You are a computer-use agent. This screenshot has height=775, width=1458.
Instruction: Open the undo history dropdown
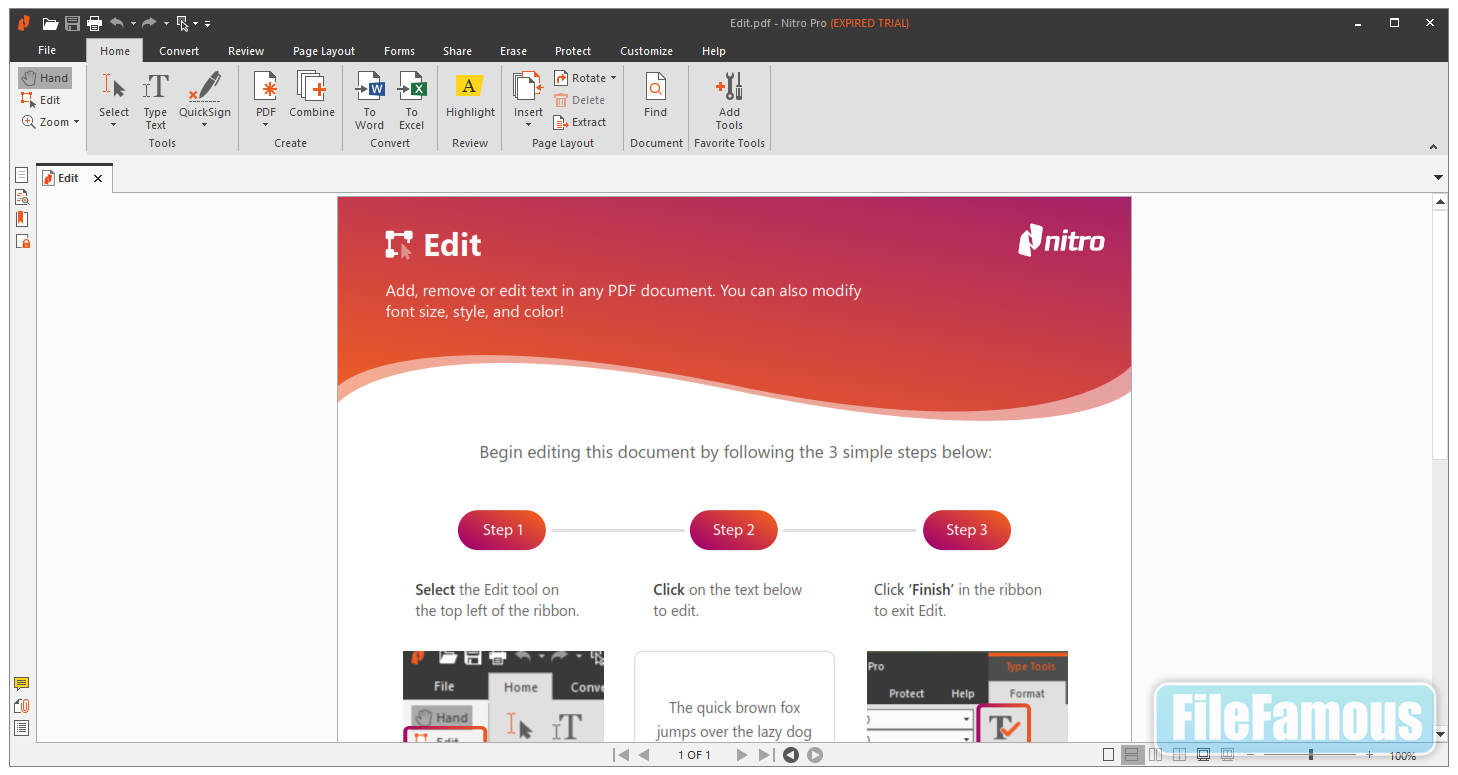pyautogui.click(x=132, y=23)
